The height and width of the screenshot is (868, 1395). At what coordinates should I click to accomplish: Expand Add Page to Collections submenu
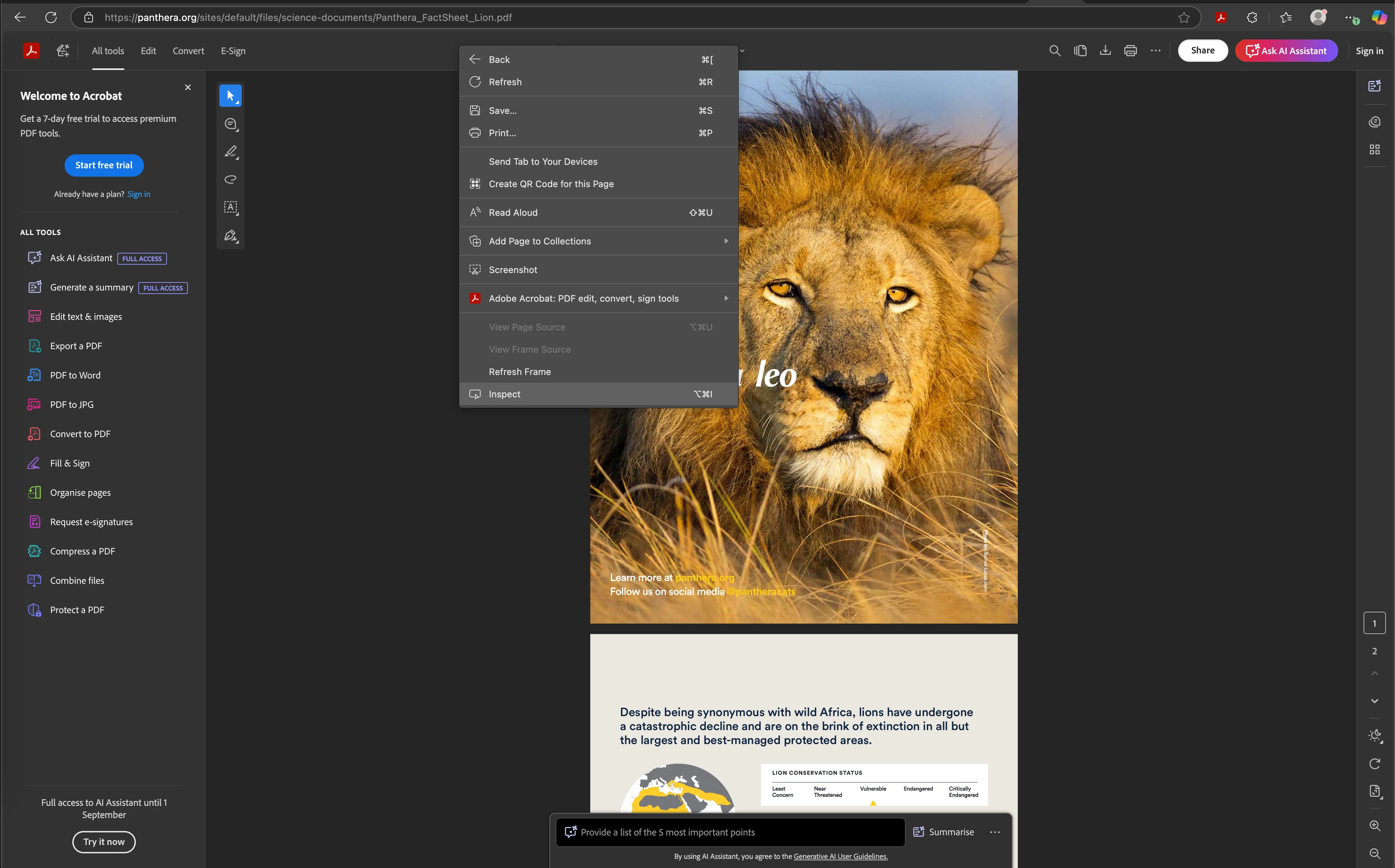click(726, 241)
